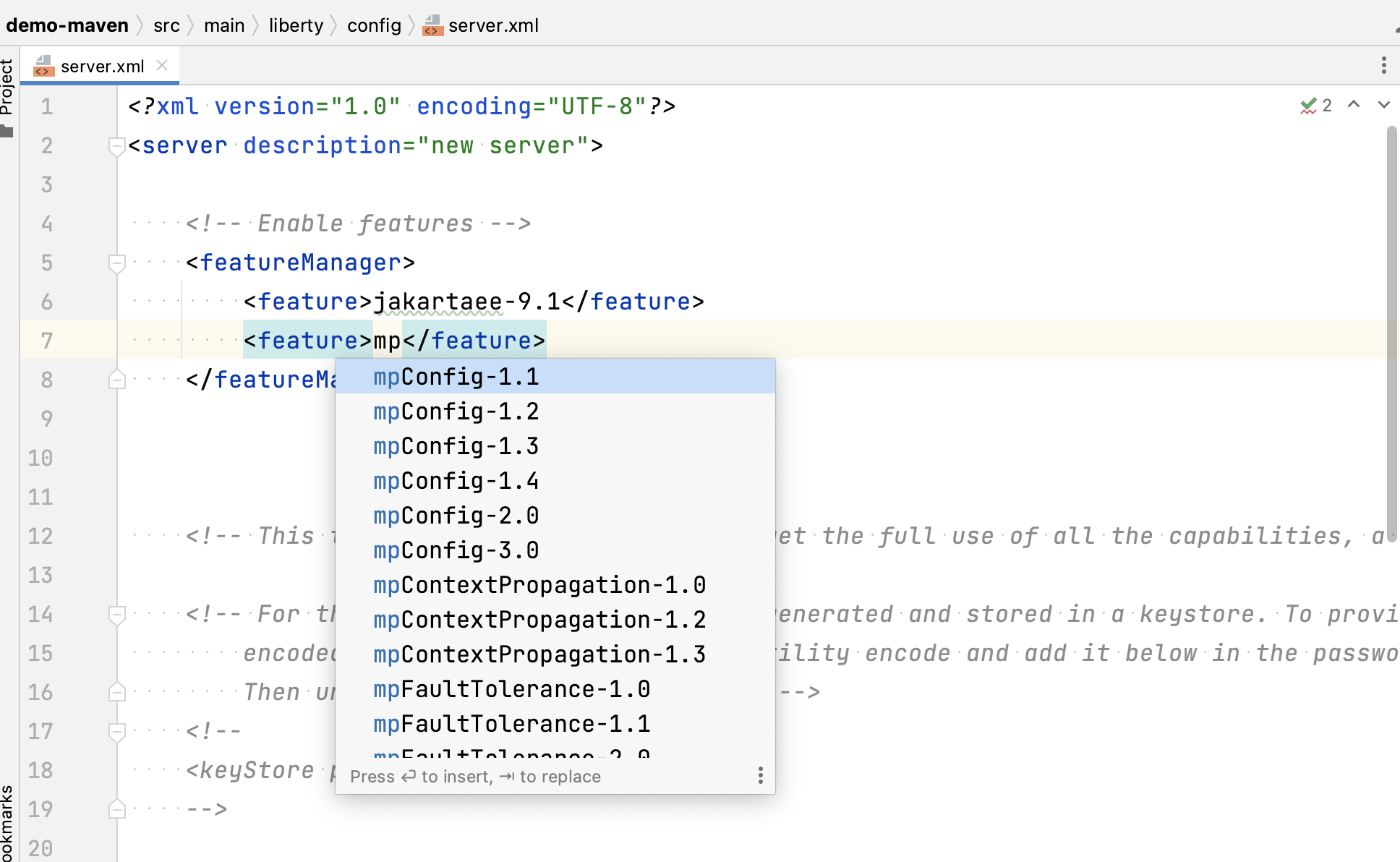
Task: Collapse the server element fold marker
Action: 116,146
